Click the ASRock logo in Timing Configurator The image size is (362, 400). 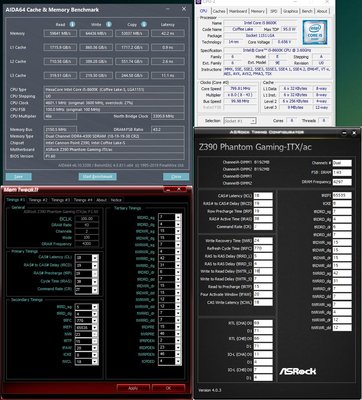[297, 371]
